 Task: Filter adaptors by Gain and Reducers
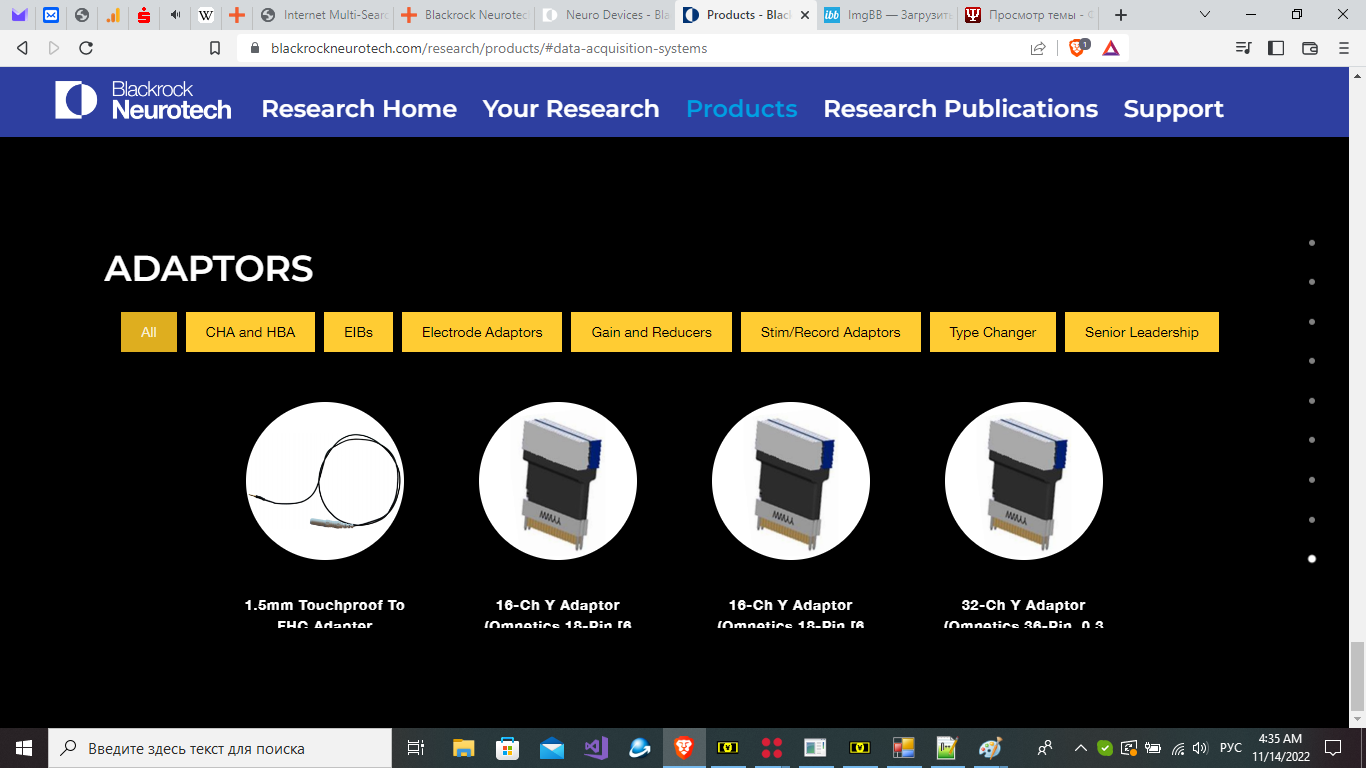click(x=652, y=332)
